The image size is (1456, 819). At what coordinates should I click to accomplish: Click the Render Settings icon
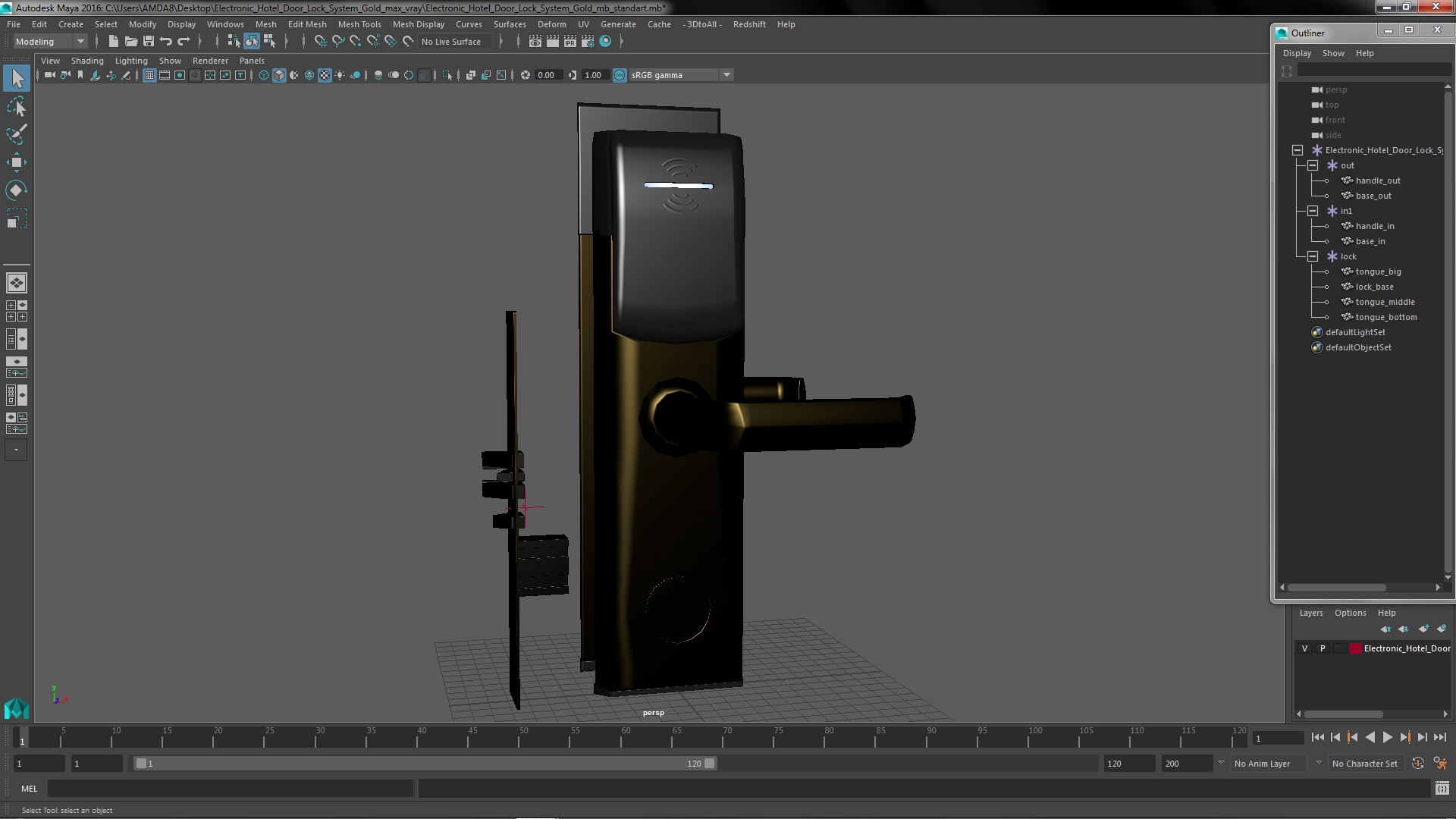(588, 42)
